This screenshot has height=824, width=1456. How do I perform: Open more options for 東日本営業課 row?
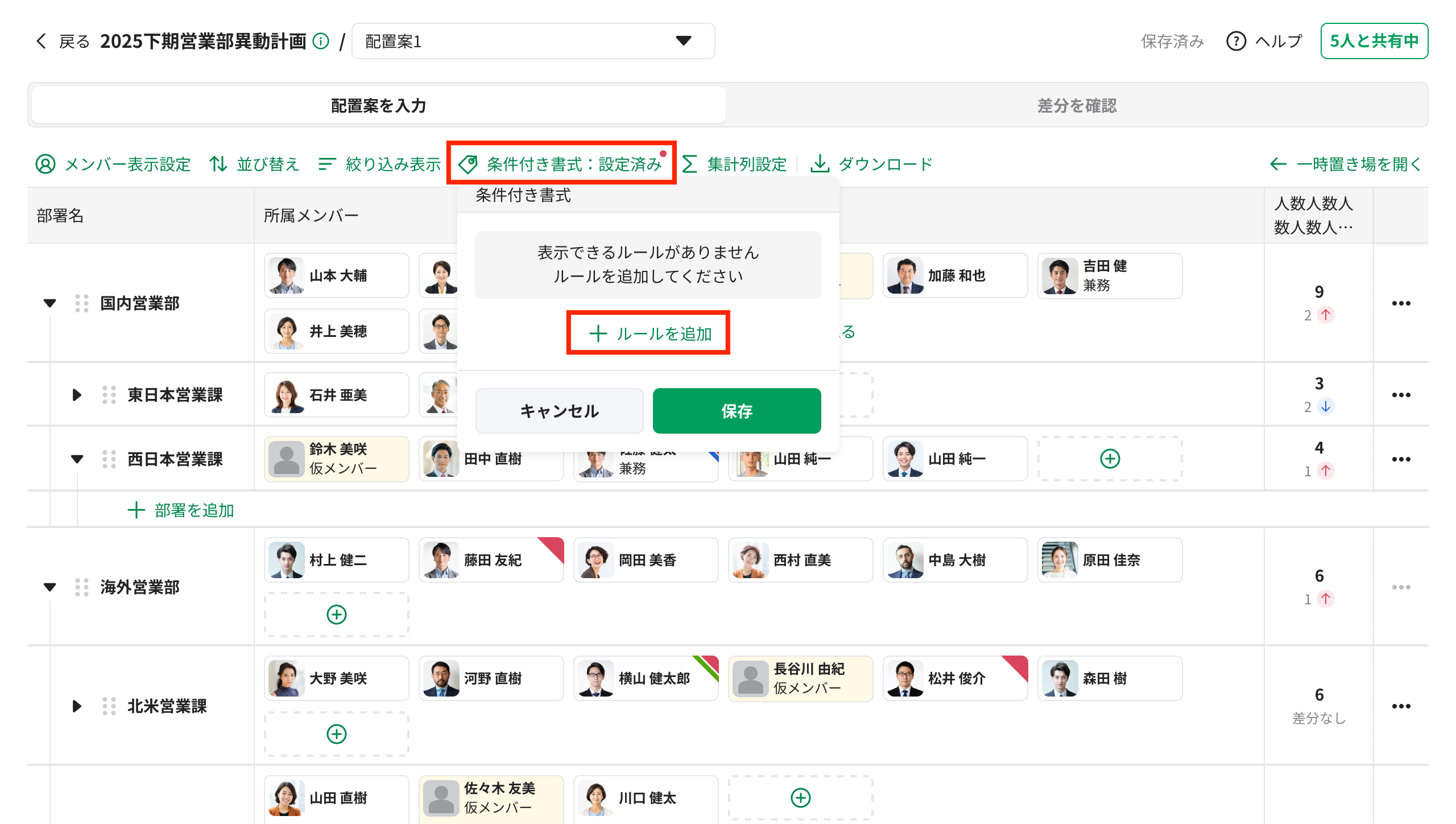point(1401,395)
